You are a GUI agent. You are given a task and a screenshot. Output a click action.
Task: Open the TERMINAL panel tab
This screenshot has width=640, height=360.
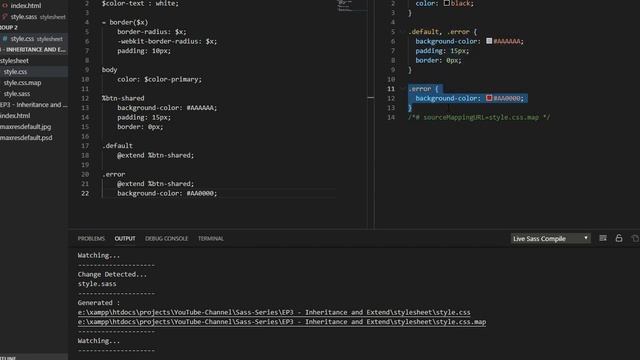click(211, 238)
